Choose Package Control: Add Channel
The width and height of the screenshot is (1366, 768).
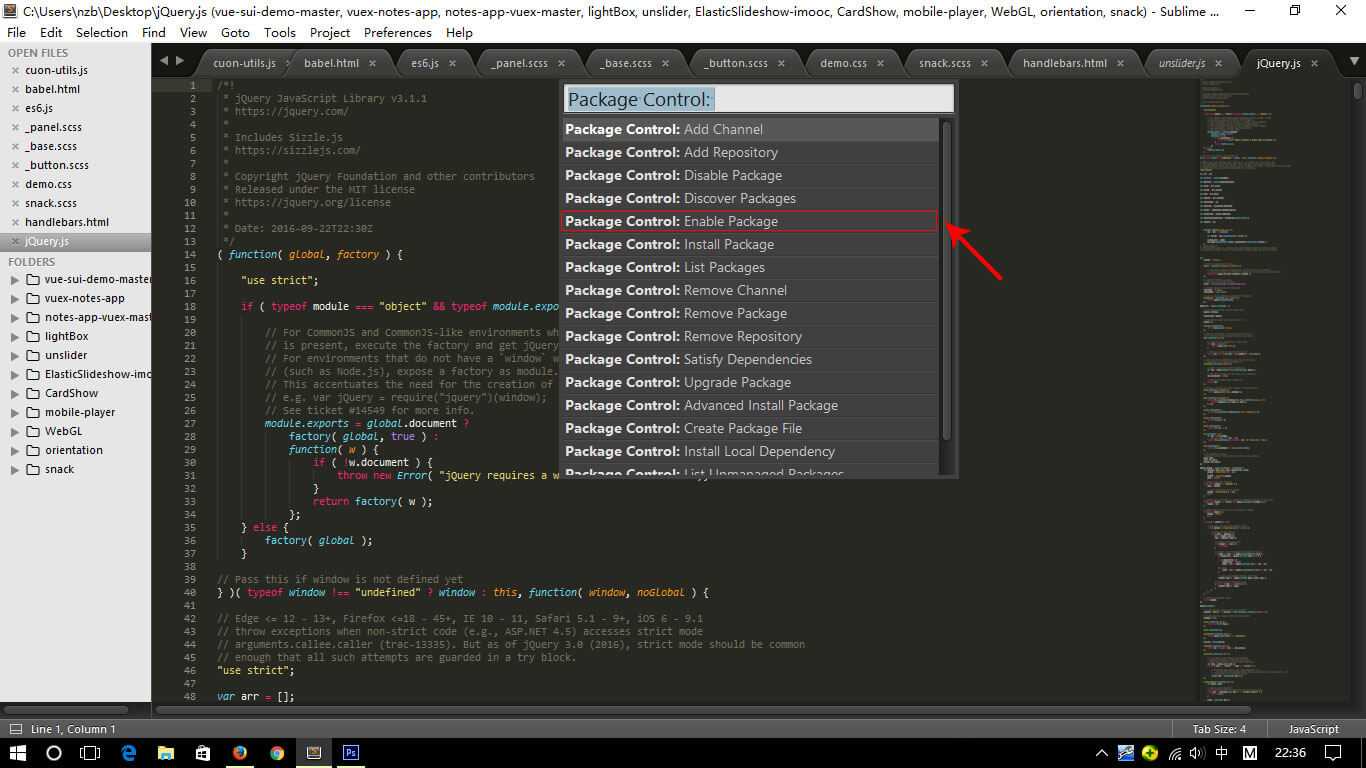(750, 130)
